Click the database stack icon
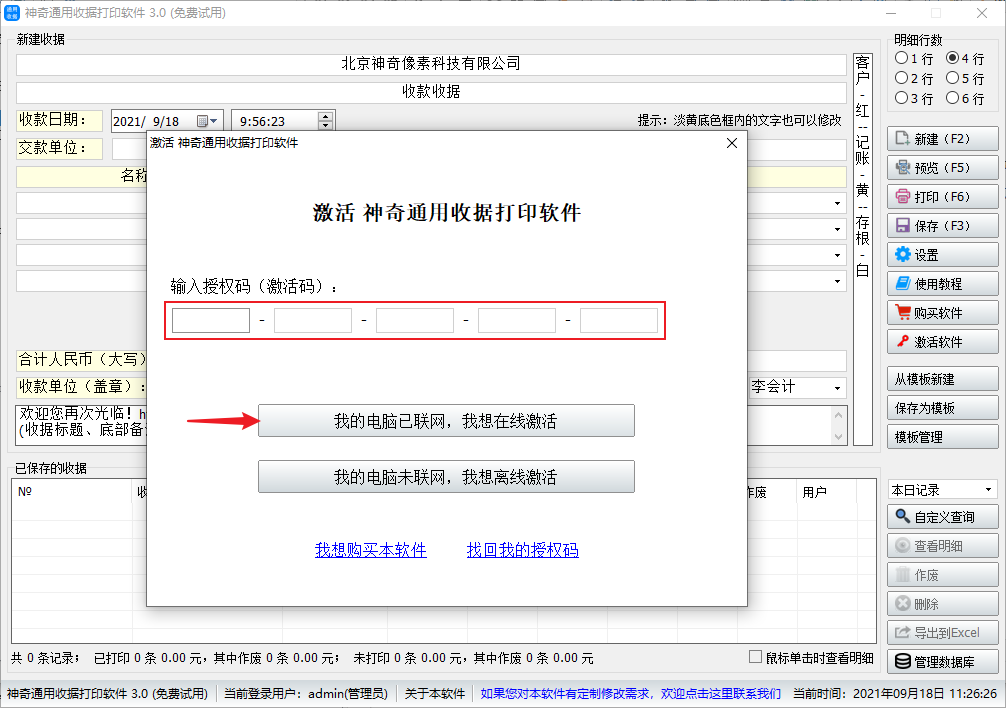The height and width of the screenshot is (708, 1006). point(903,661)
